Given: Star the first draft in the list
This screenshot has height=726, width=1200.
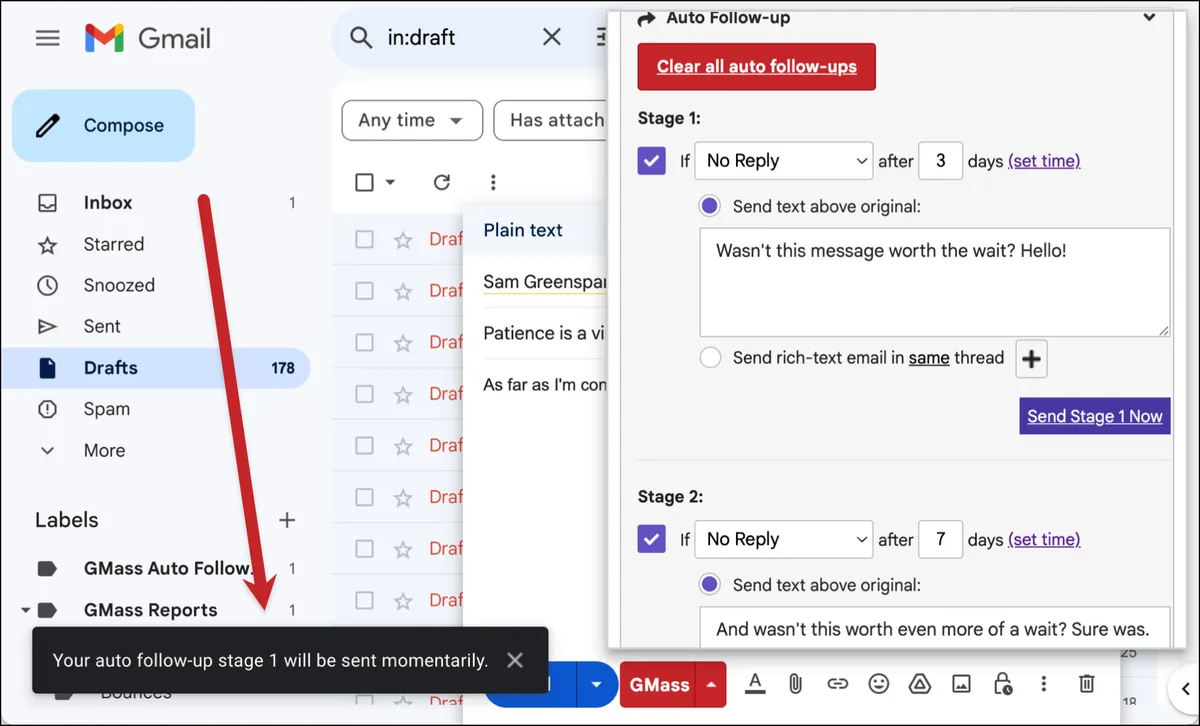Looking at the screenshot, I should (x=403, y=239).
